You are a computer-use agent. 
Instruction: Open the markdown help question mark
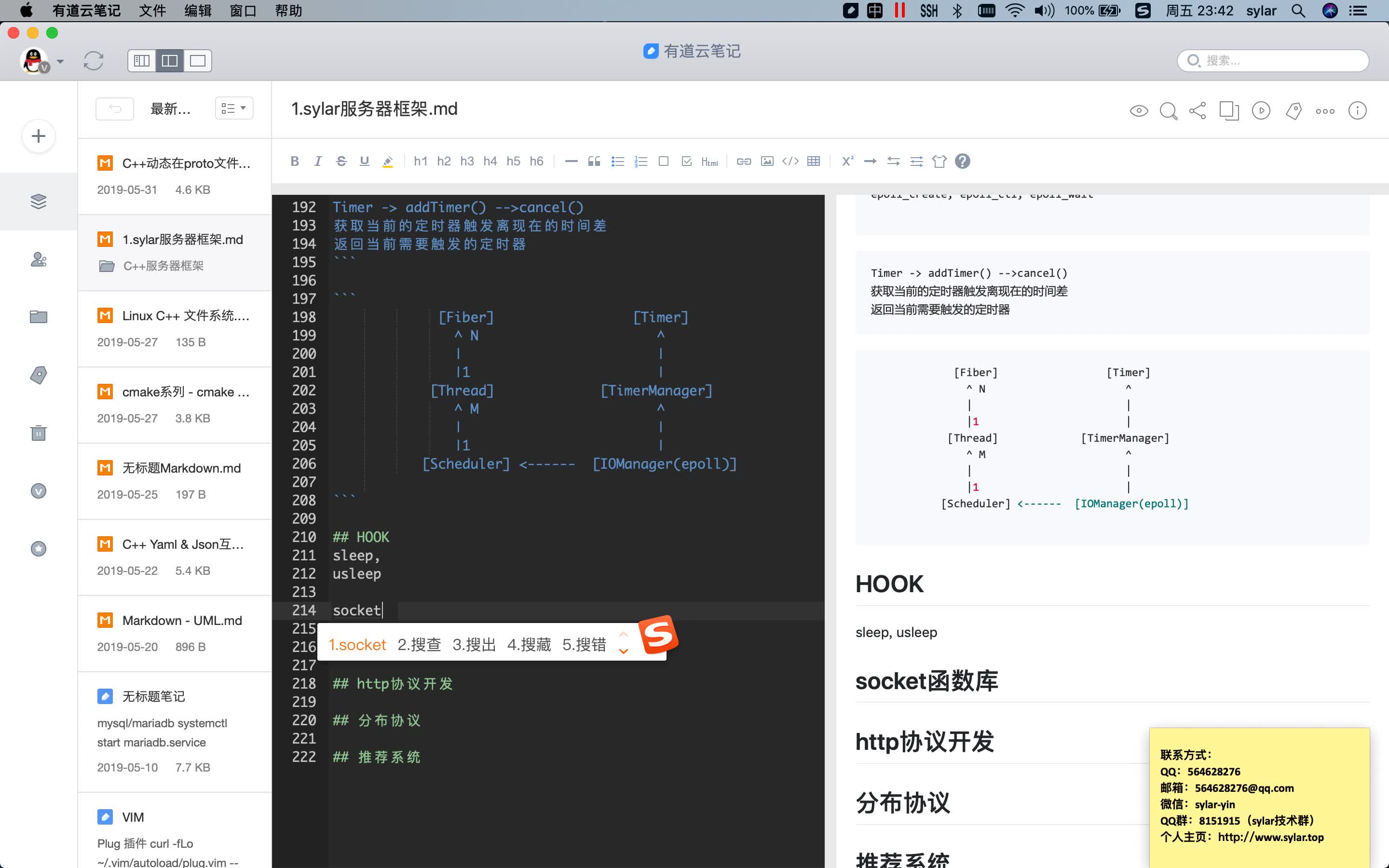(963, 162)
